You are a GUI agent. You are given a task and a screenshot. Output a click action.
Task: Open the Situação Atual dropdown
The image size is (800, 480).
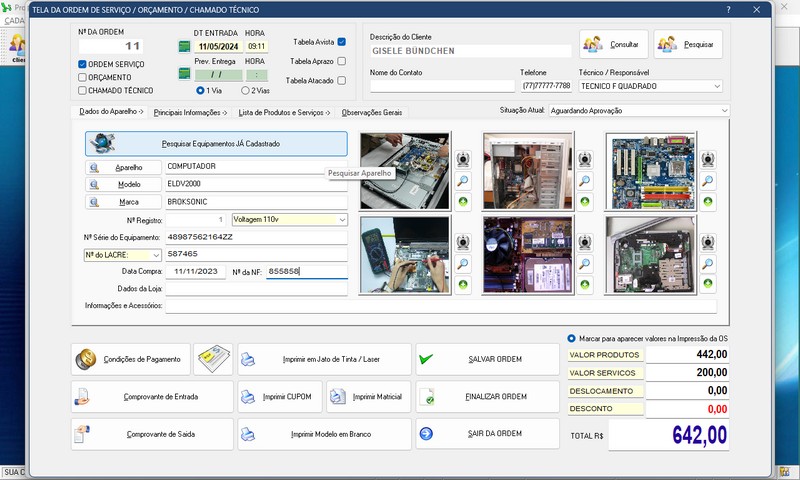click(722, 111)
